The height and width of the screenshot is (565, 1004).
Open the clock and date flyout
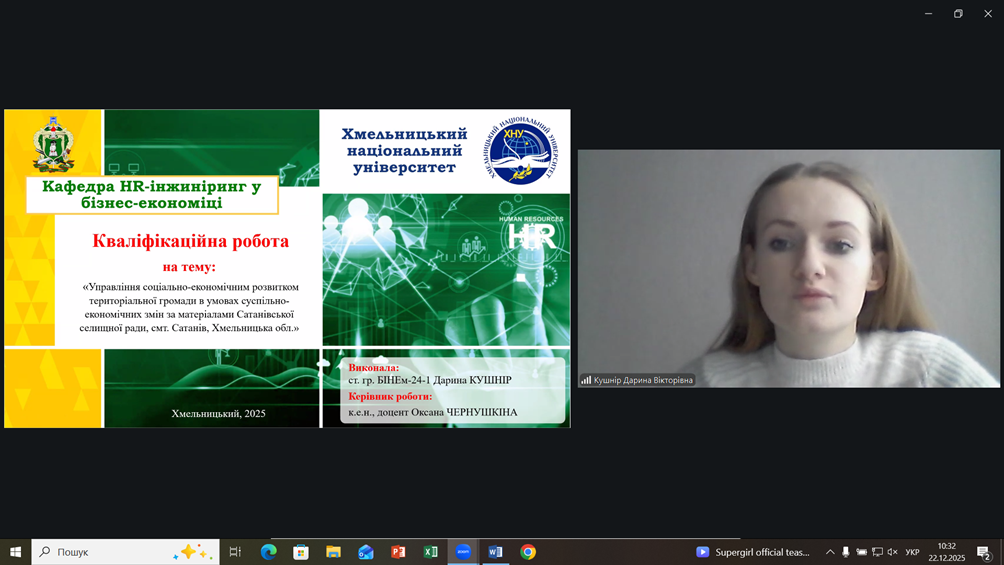pyautogui.click(x=946, y=552)
